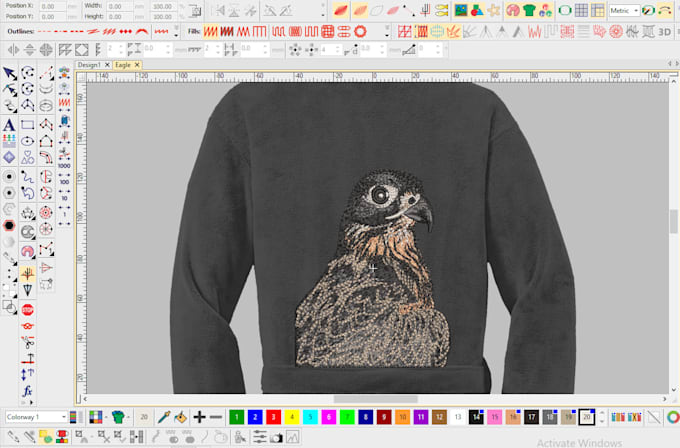This screenshot has width=680, height=448.
Task: Pick green color swatch 1
Action: point(236,417)
